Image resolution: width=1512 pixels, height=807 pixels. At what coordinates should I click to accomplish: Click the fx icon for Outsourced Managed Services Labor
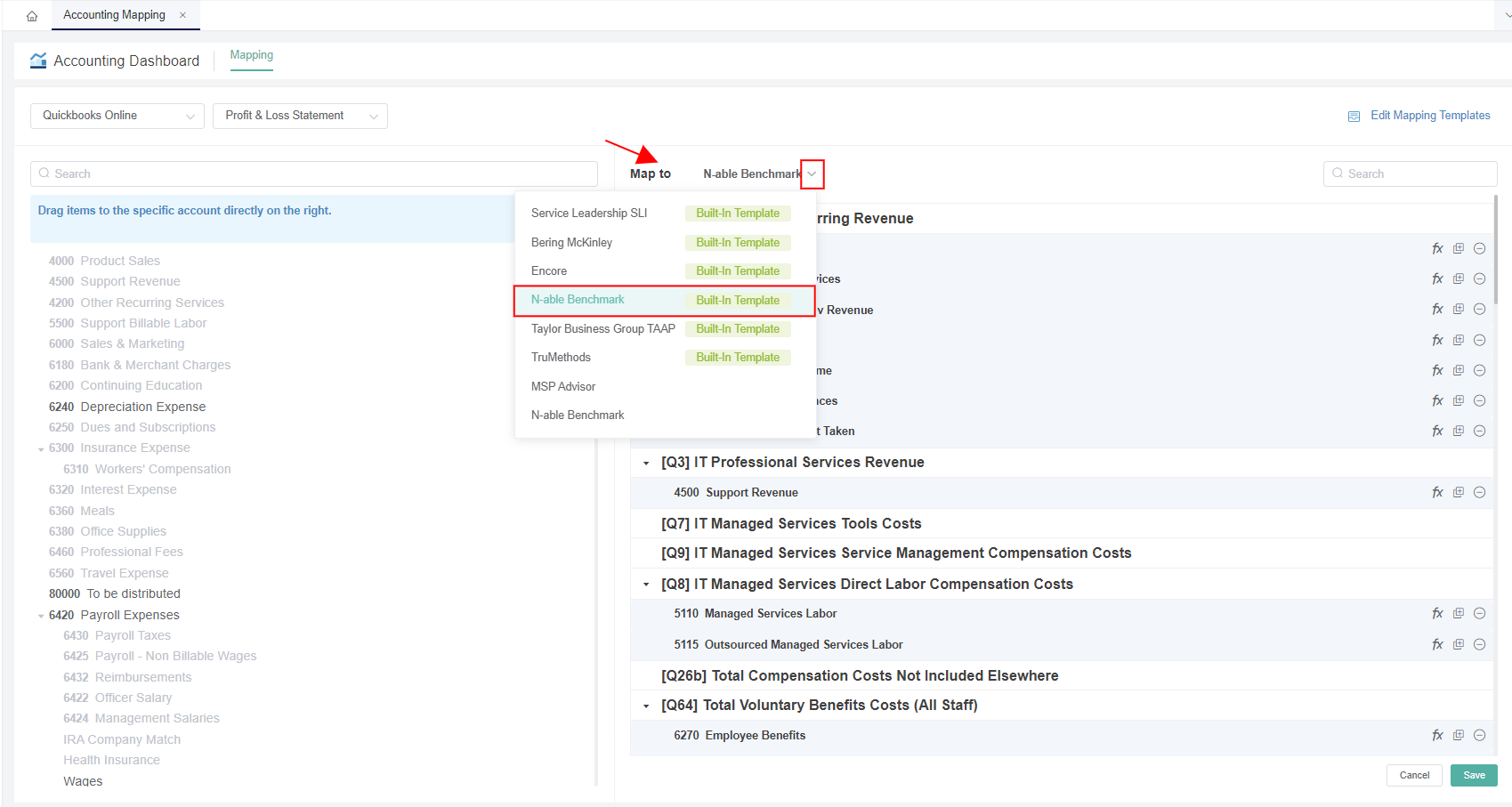point(1437,644)
